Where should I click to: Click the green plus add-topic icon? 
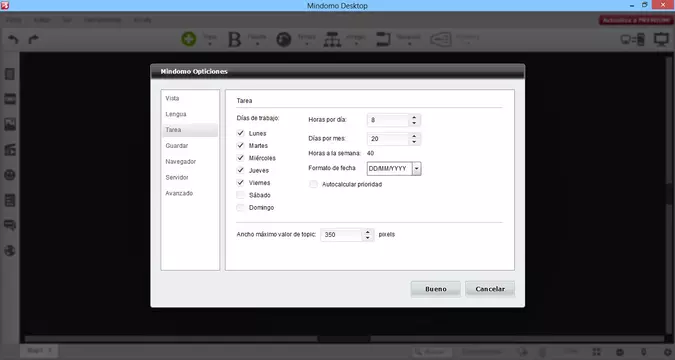click(189, 39)
